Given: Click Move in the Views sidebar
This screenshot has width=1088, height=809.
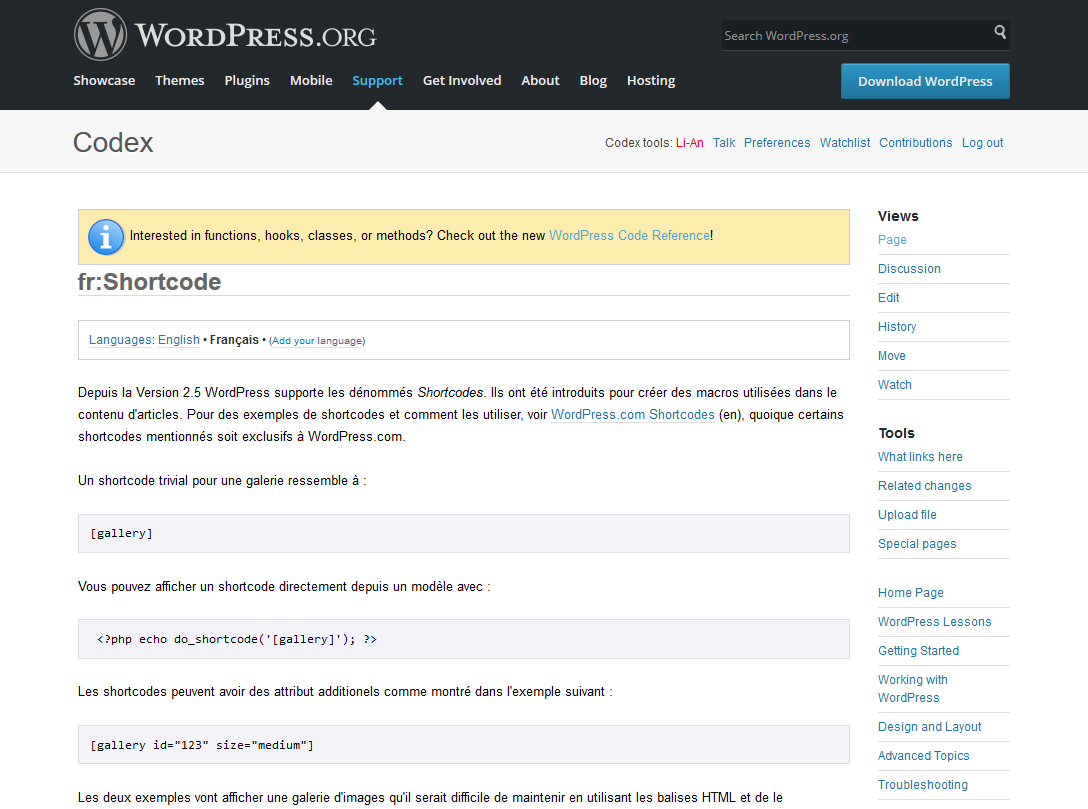Looking at the screenshot, I should (x=892, y=356).
